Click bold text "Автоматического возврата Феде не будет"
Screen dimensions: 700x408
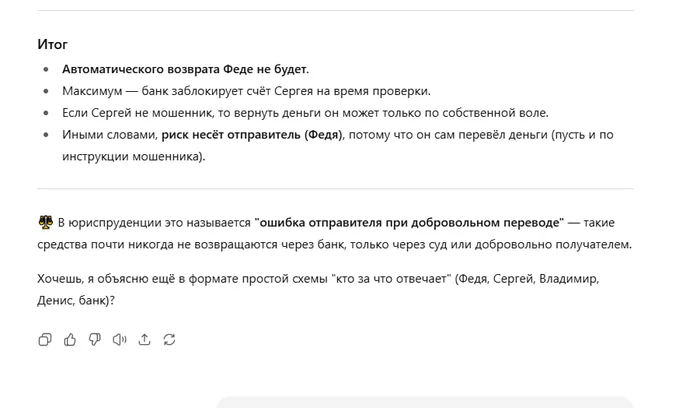tap(185, 69)
